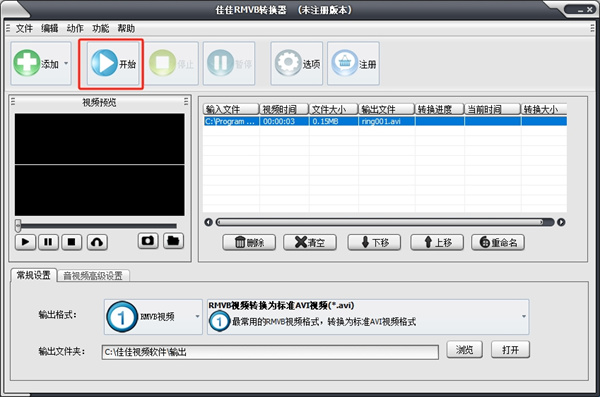Move file down with 下移 button
Screen dimensions: 600x397
[374, 242]
